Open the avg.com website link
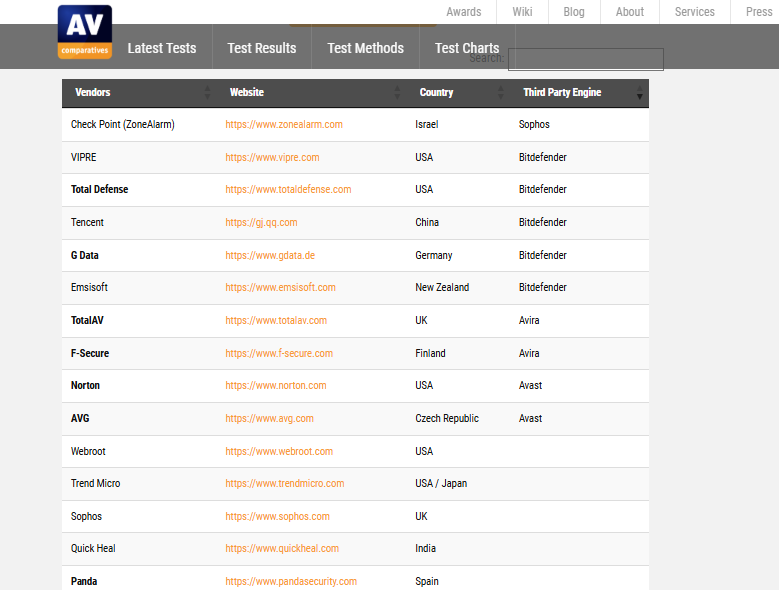 pos(270,419)
